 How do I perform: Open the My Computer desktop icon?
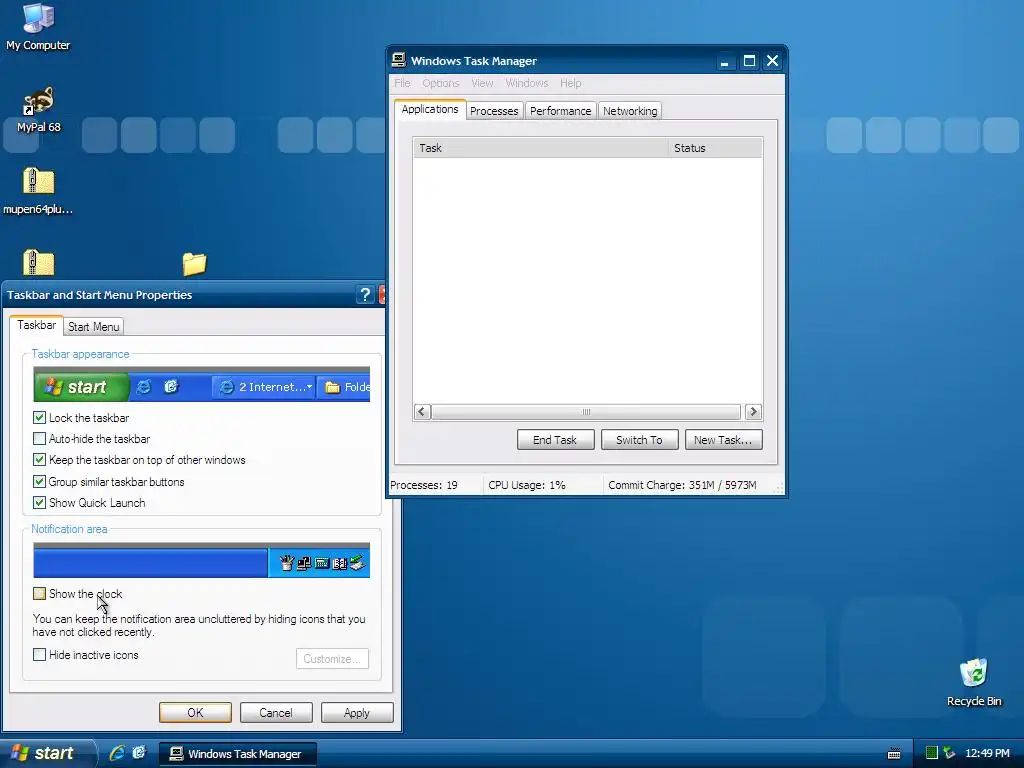point(38,27)
